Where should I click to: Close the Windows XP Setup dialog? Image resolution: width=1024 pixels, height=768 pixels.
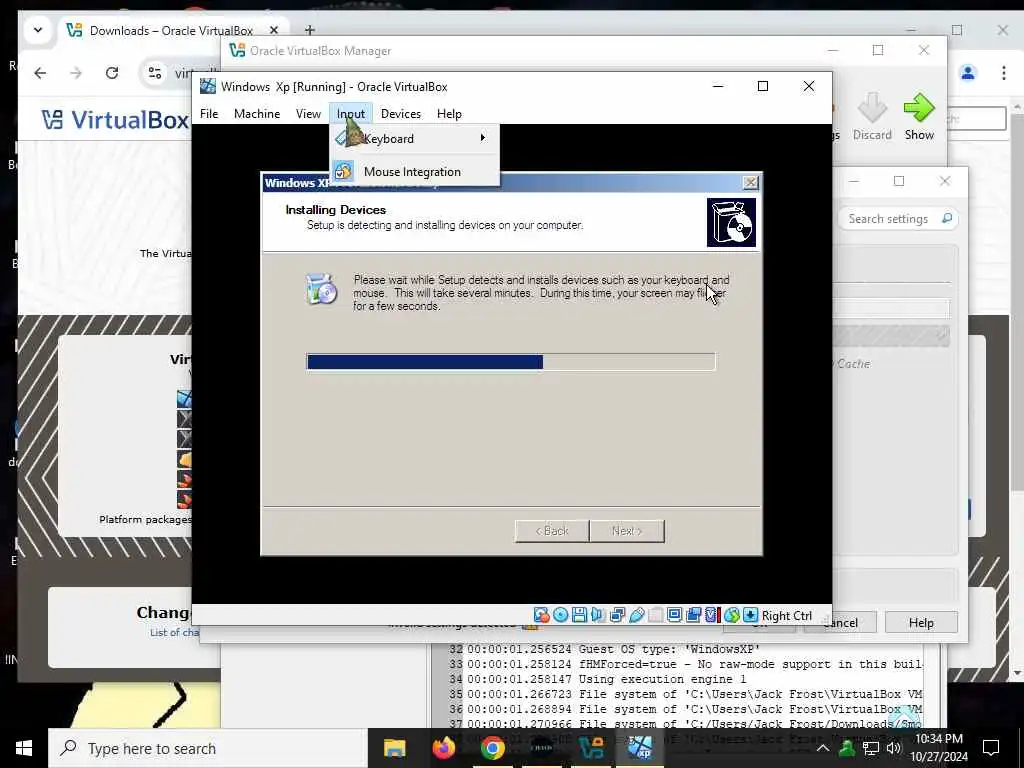(x=750, y=183)
